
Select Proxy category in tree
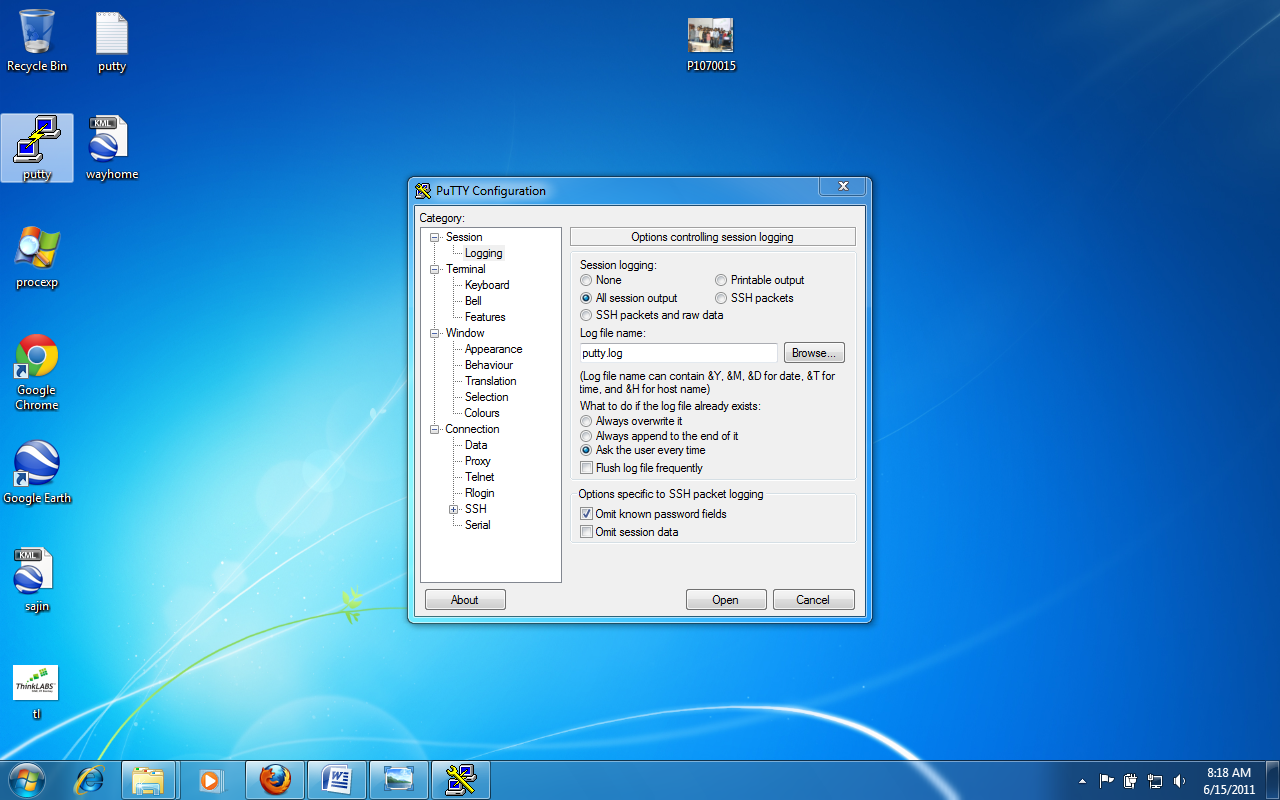click(478, 461)
